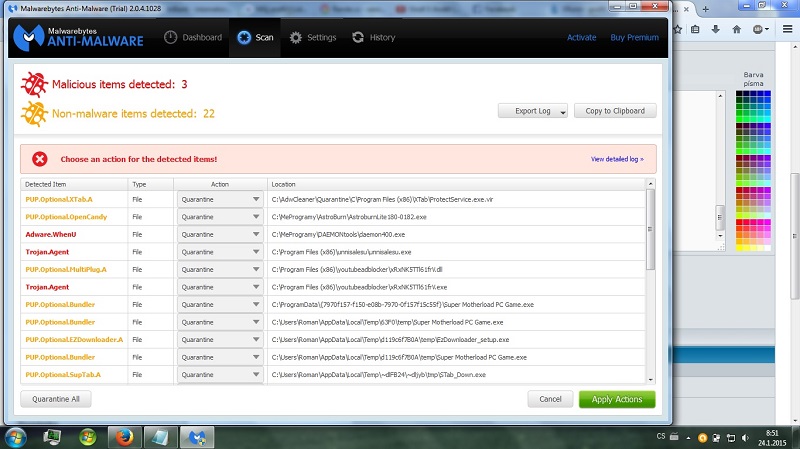Click the Buy Premium link
Image resolution: width=800 pixels, height=449 pixels.
(x=634, y=37)
